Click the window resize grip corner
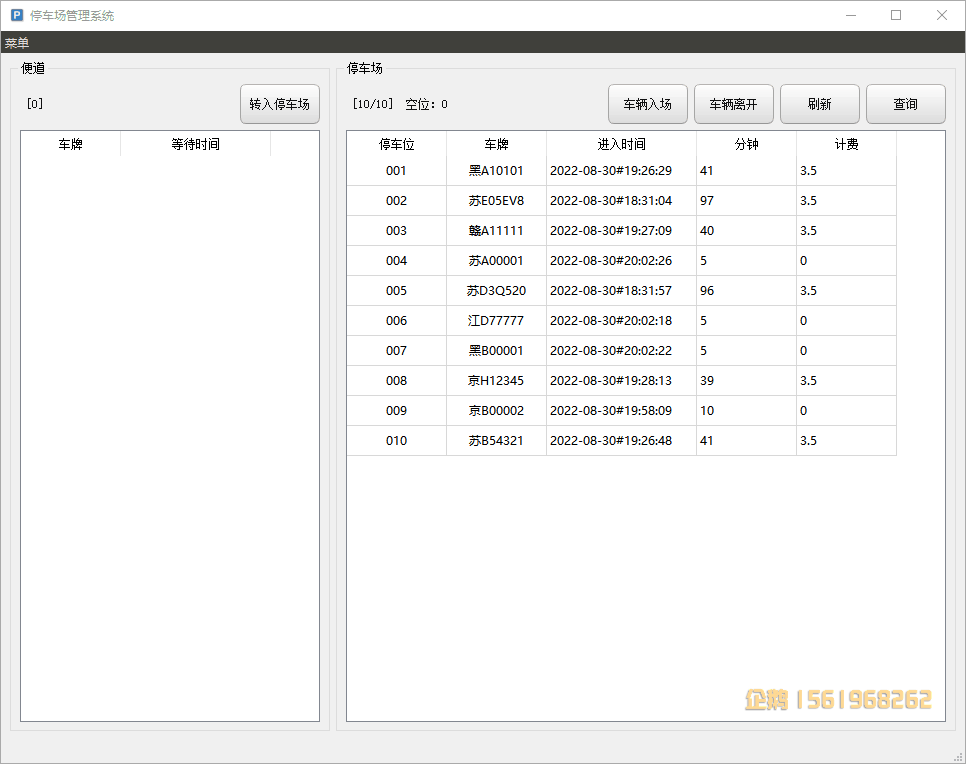The height and width of the screenshot is (764, 966). [959, 757]
